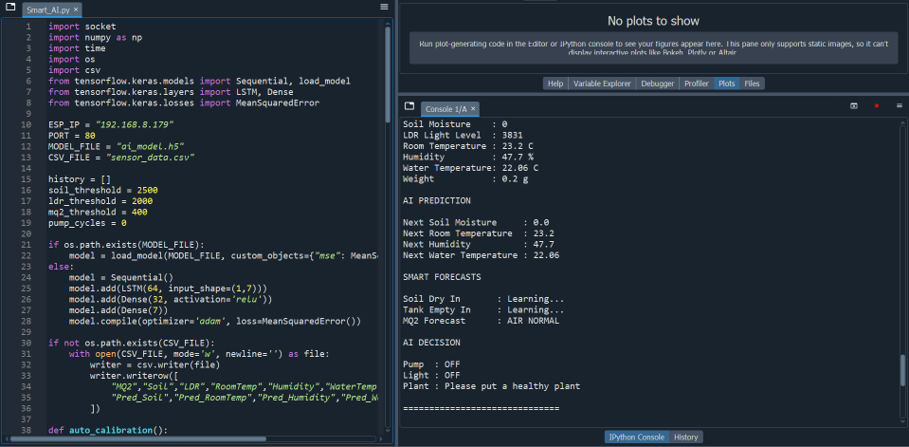Click 'Plant : Please put a healthy plant' line

tap(492, 386)
